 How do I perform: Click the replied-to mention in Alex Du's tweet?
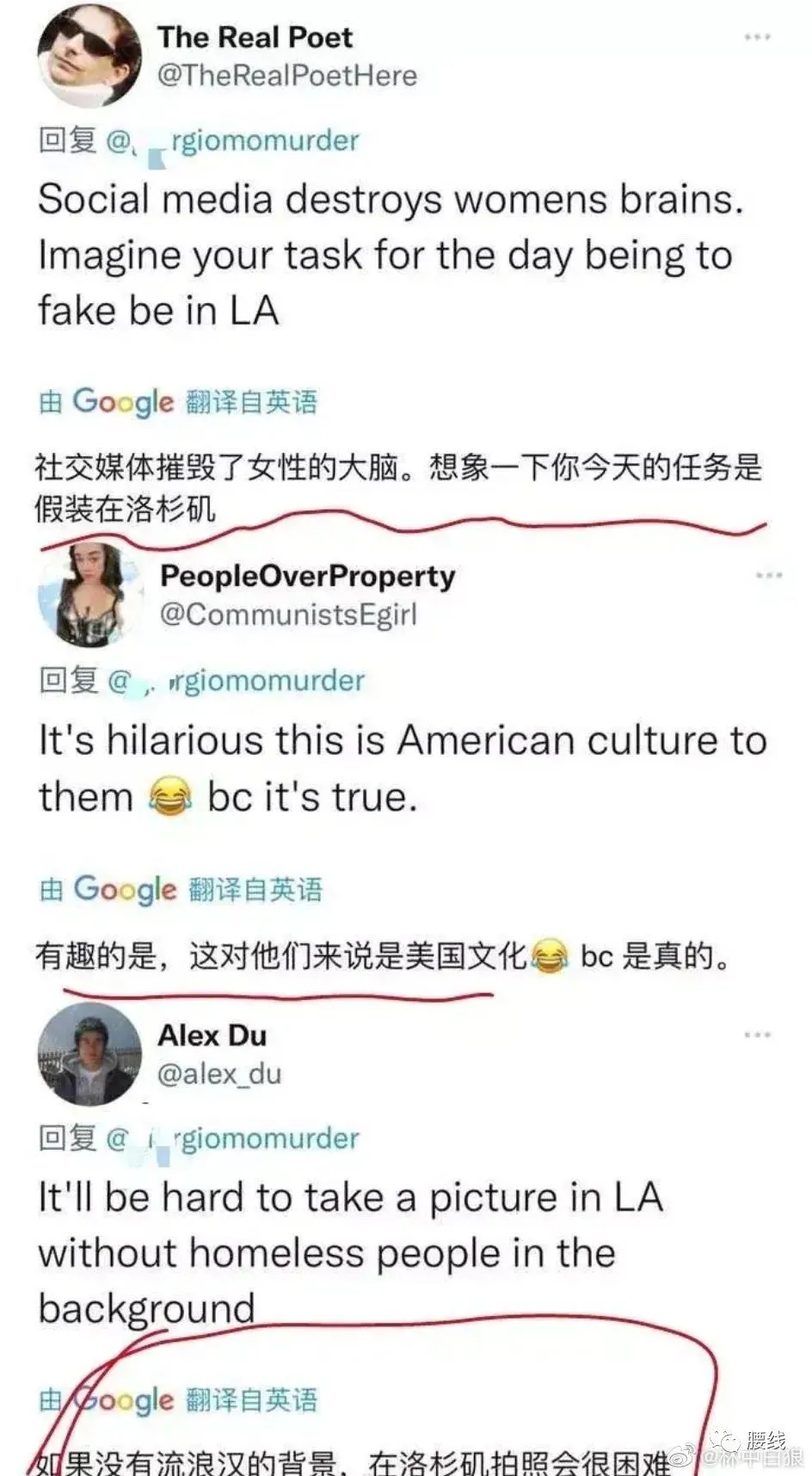232,1139
